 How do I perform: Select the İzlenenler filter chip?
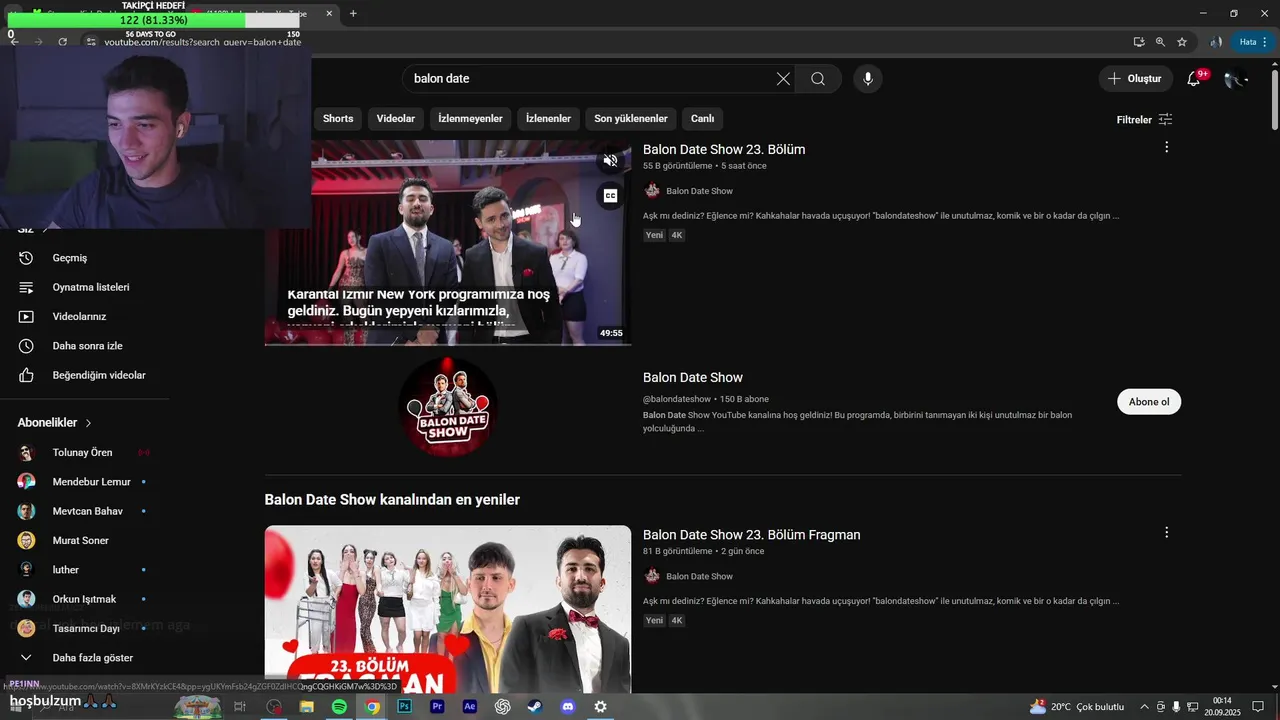pyautogui.click(x=548, y=119)
